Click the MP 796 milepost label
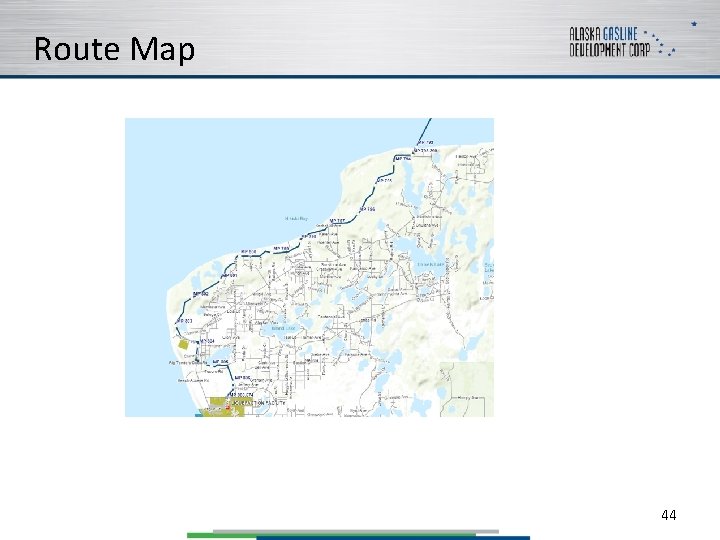Screen dimensions: 720x540 (x=367, y=209)
